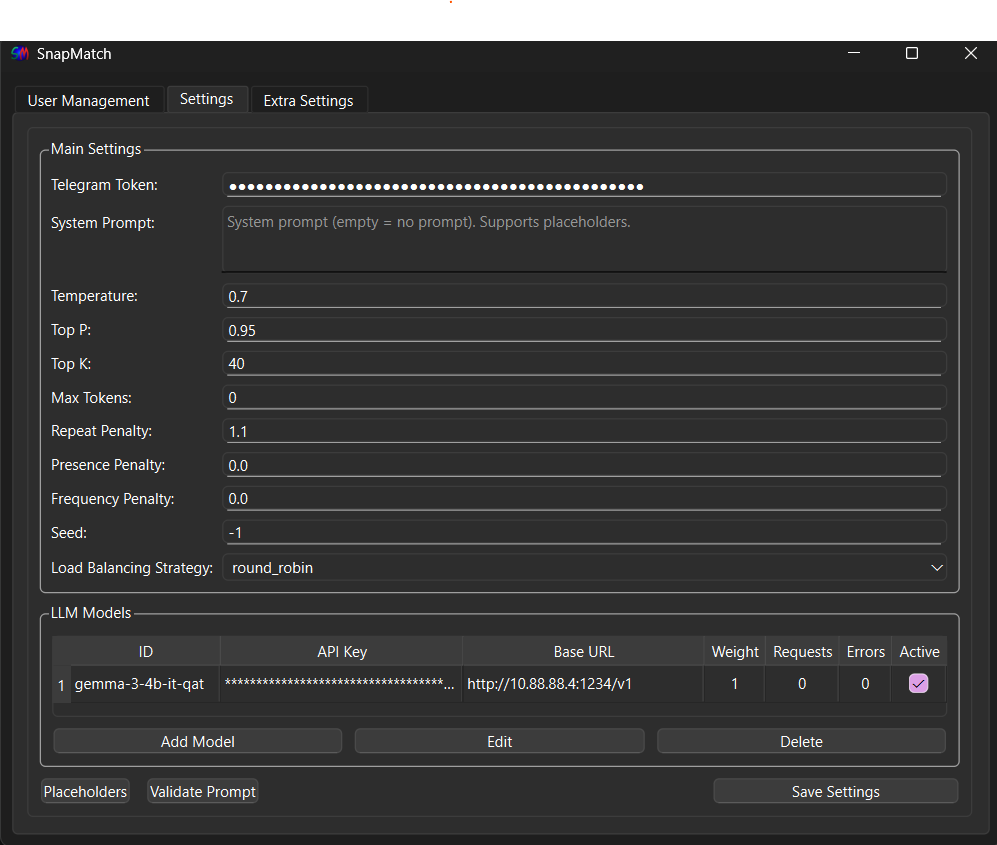The width and height of the screenshot is (997, 845).
Task: Focus the System Prompt text area
Action: [584, 239]
